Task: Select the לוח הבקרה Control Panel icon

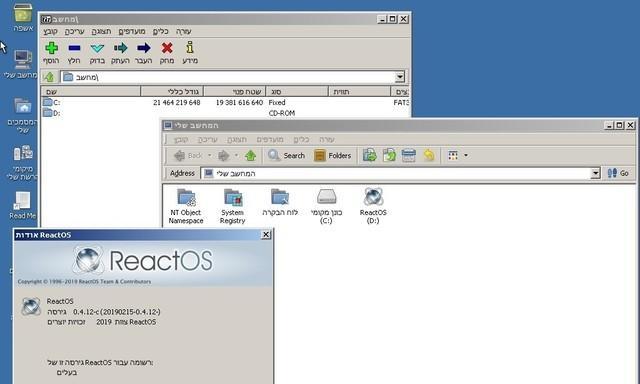Action: coord(280,202)
